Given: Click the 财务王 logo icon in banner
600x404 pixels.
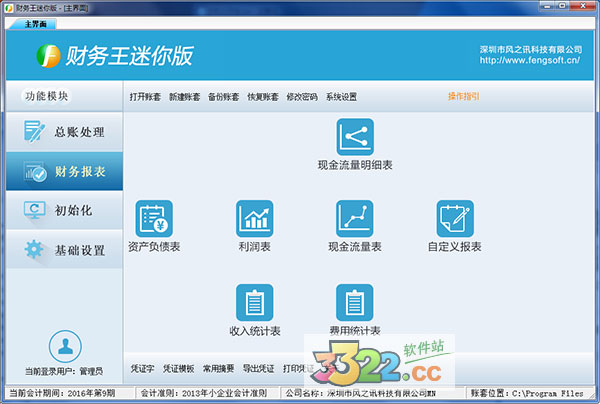Looking at the screenshot, I should pos(49,56).
